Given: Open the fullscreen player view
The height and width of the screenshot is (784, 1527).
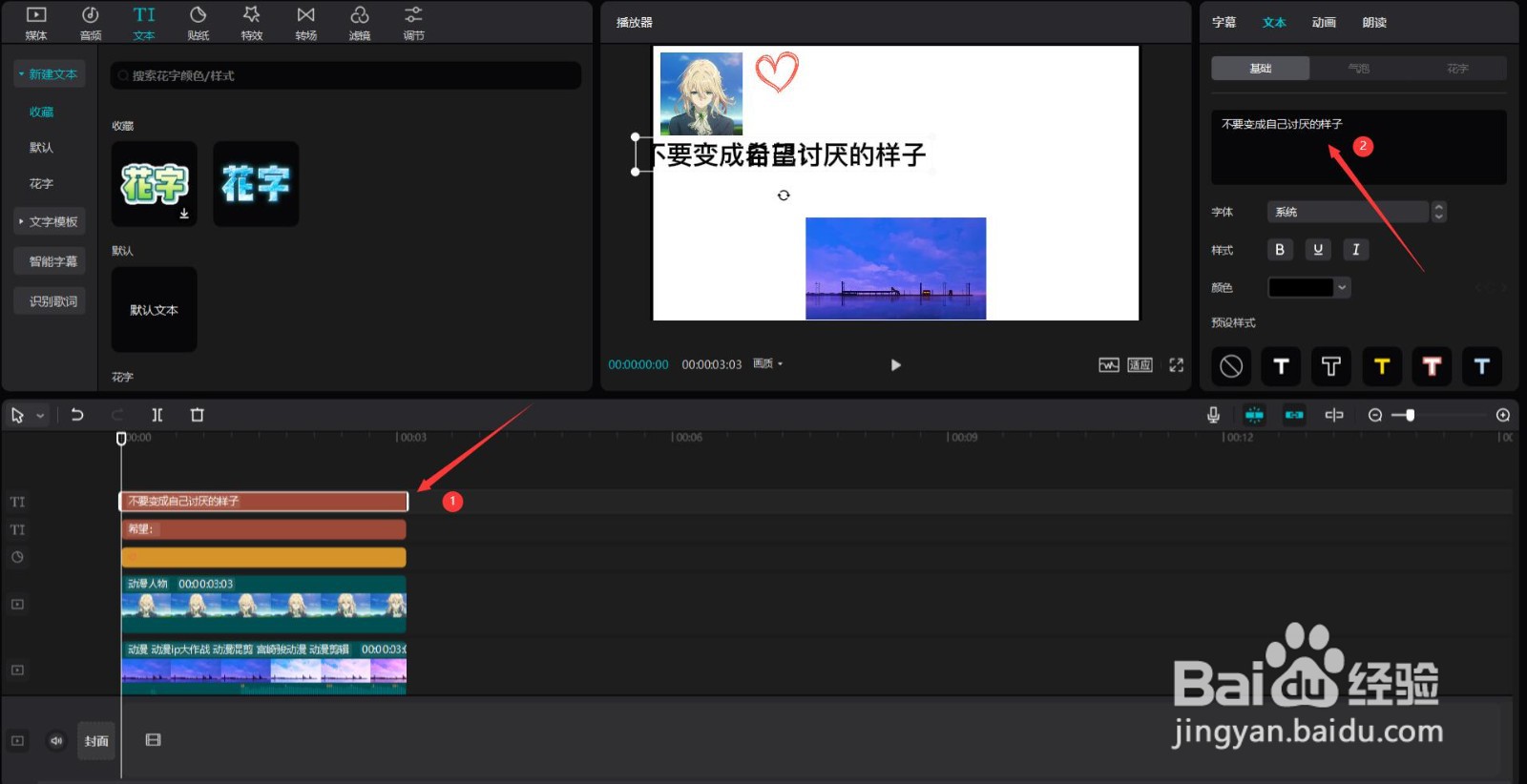Looking at the screenshot, I should (x=1177, y=365).
